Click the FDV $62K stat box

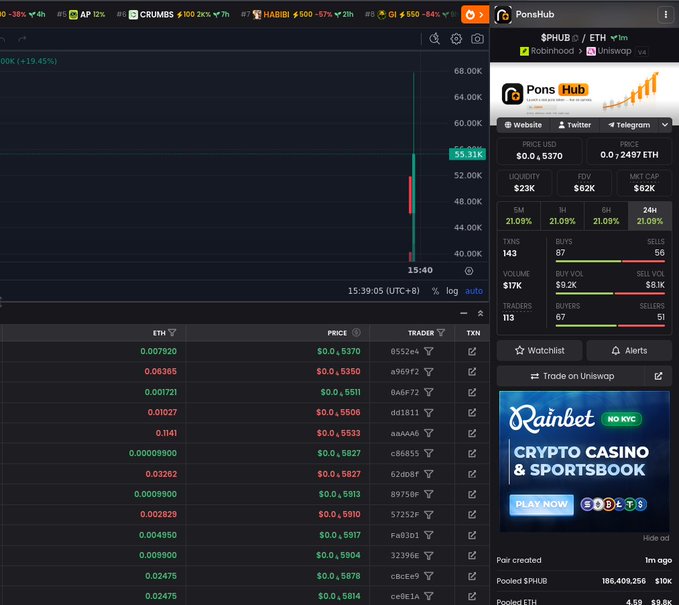(584, 183)
